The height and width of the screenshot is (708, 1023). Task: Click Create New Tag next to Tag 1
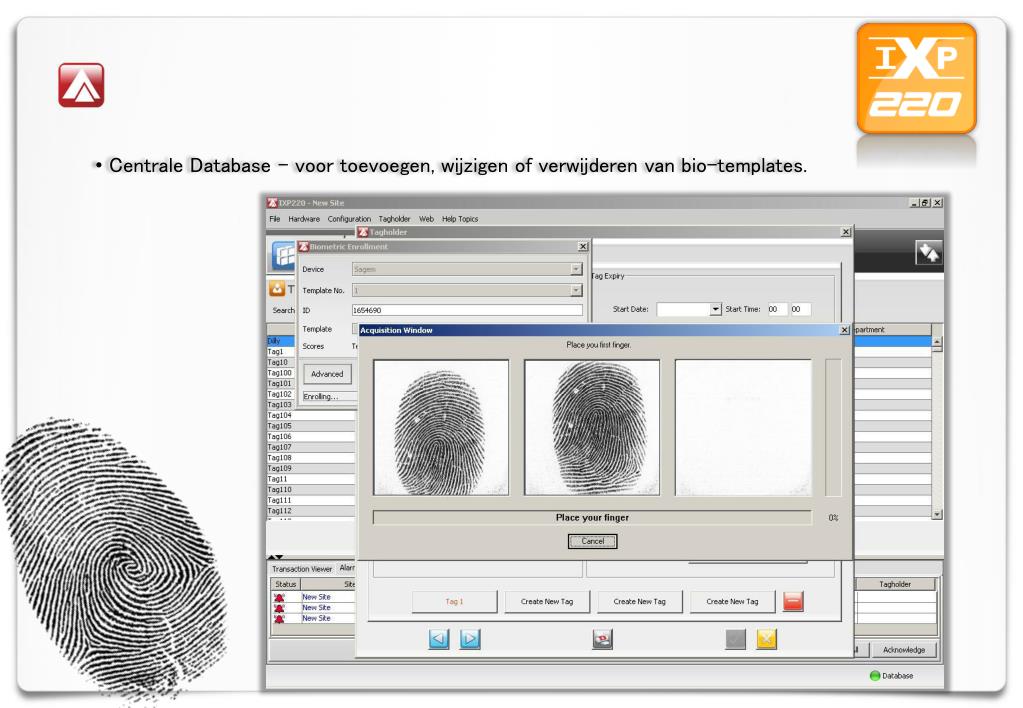(547, 602)
